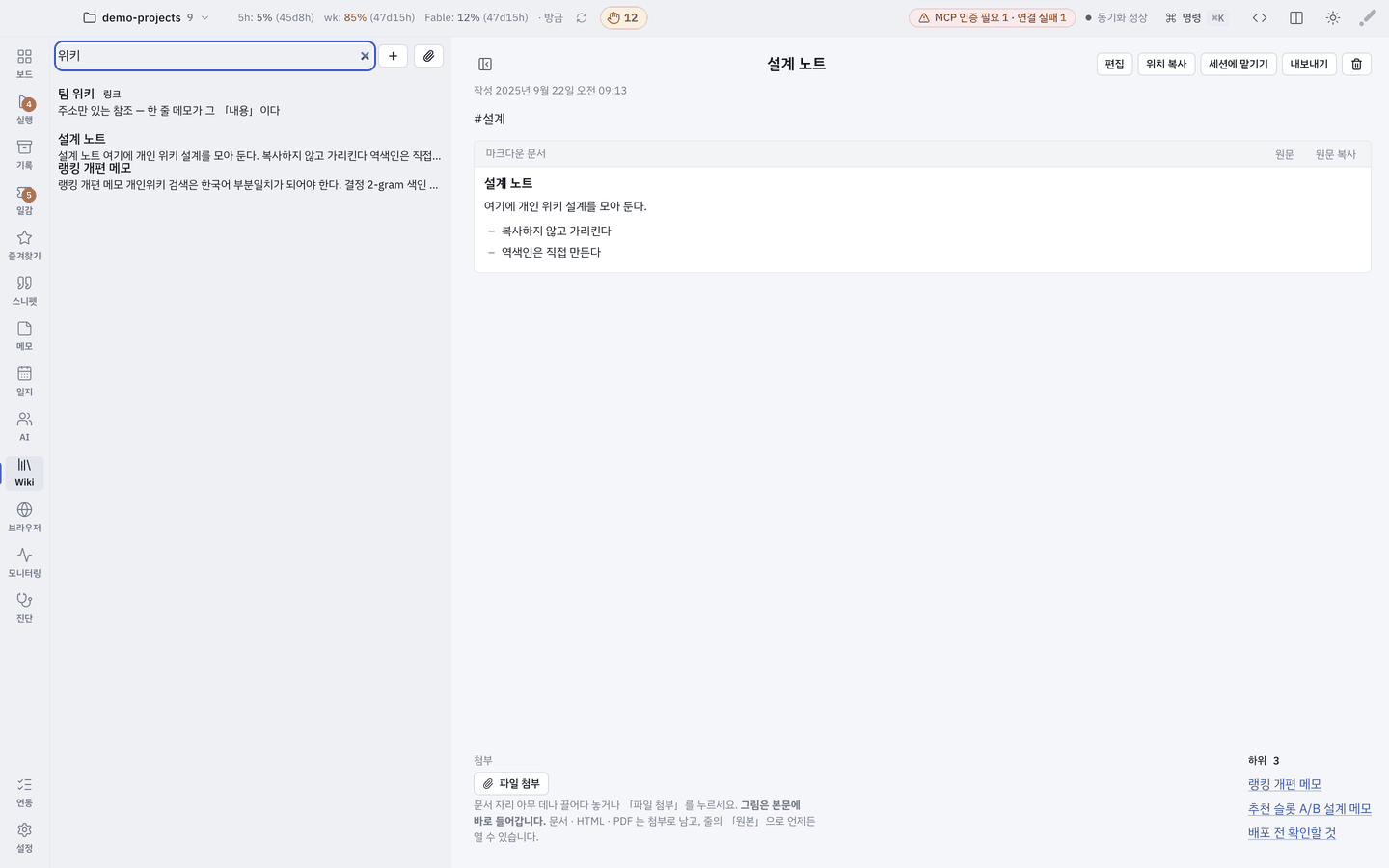Open the 랭킹 개편 메모 child link

[x=1285, y=784]
